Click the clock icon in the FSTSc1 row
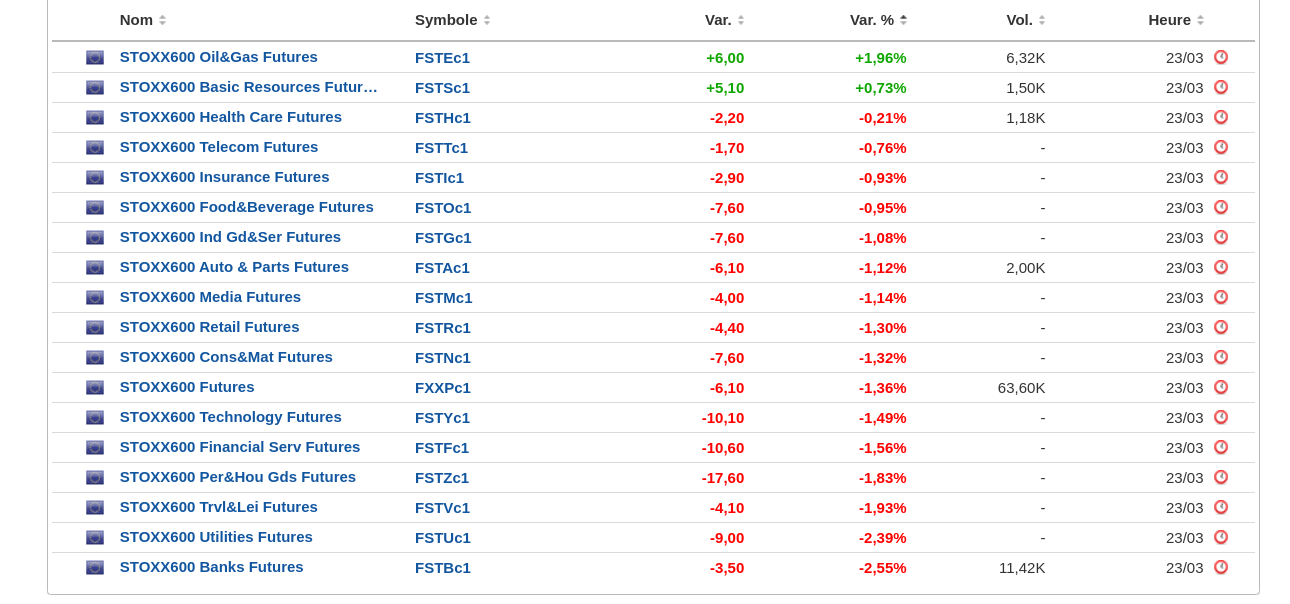 (x=1220, y=87)
